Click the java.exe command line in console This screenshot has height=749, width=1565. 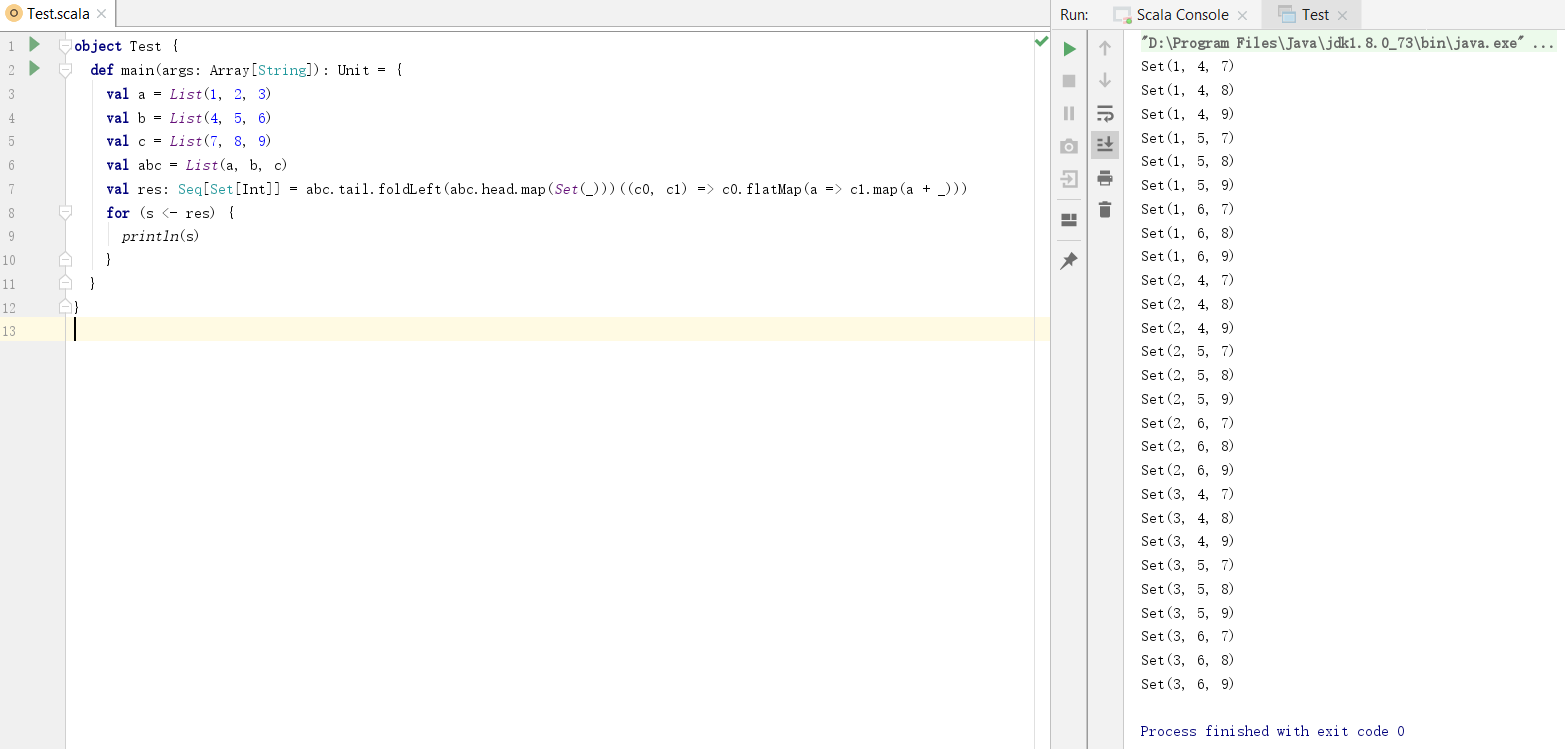[1347, 43]
